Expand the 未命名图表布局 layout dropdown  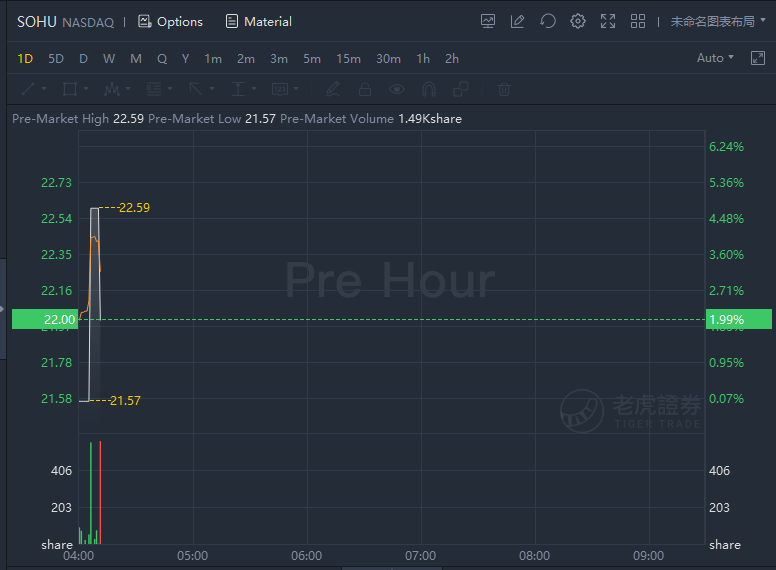718,21
